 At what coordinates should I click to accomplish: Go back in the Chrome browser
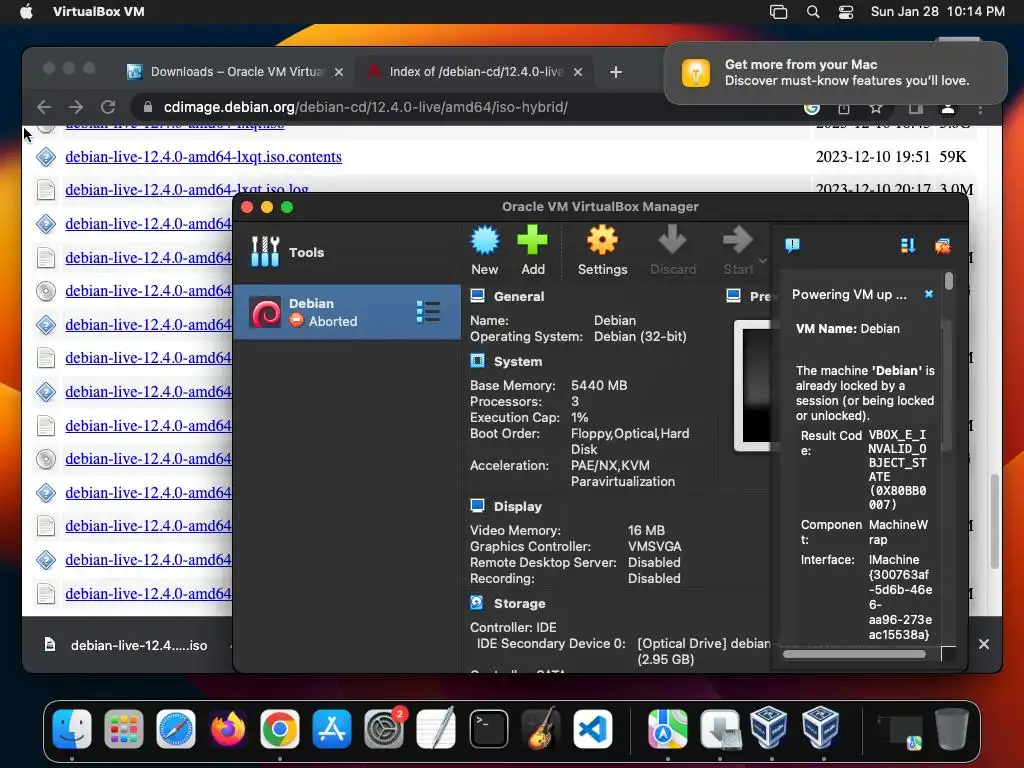click(44, 107)
